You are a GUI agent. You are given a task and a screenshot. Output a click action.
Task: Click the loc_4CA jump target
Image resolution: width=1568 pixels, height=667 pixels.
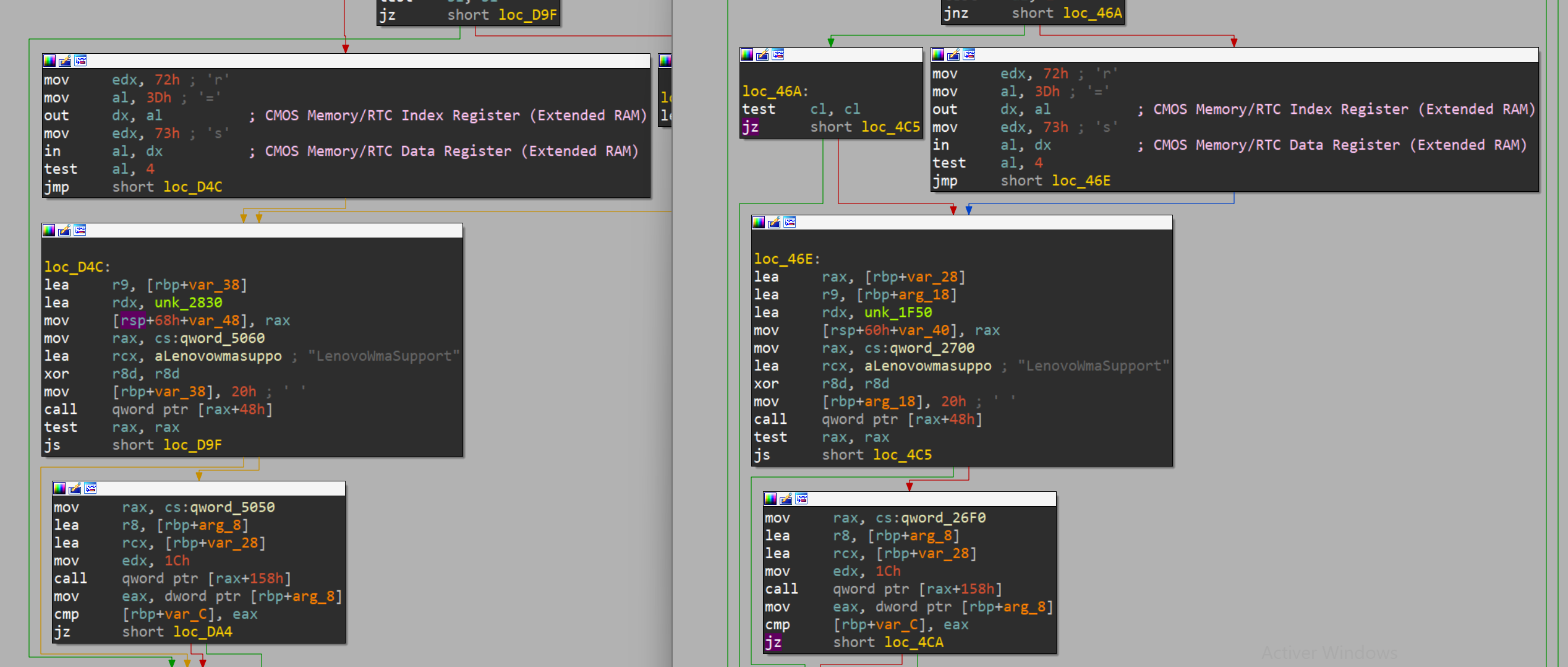(x=913, y=642)
